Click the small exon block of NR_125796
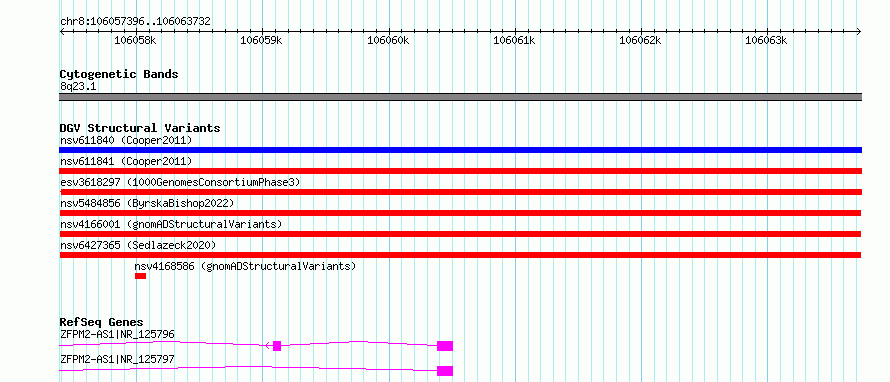Screen dimensions: 890x382 click(x=277, y=346)
